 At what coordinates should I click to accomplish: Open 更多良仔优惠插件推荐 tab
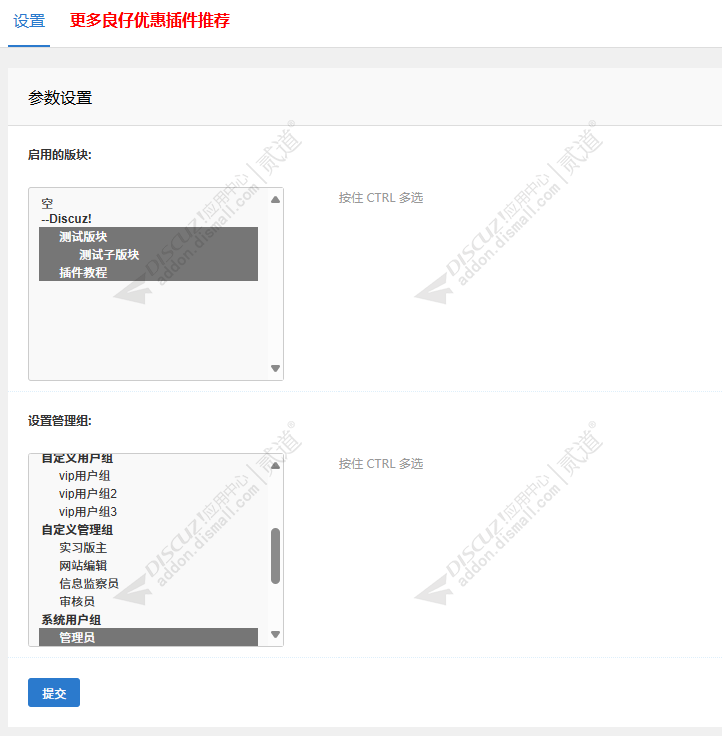[x=150, y=21]
